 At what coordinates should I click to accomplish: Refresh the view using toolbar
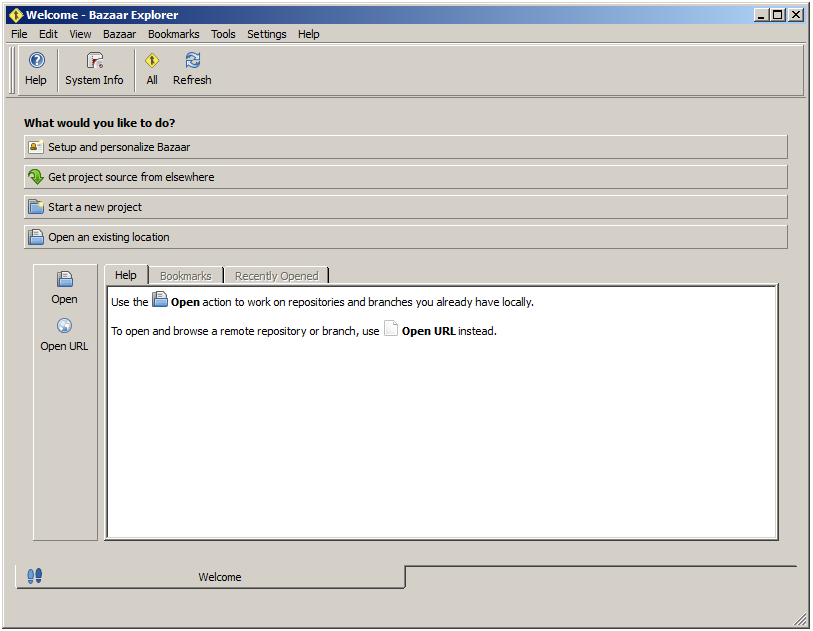pyautogui.click(x=192, y=69)
